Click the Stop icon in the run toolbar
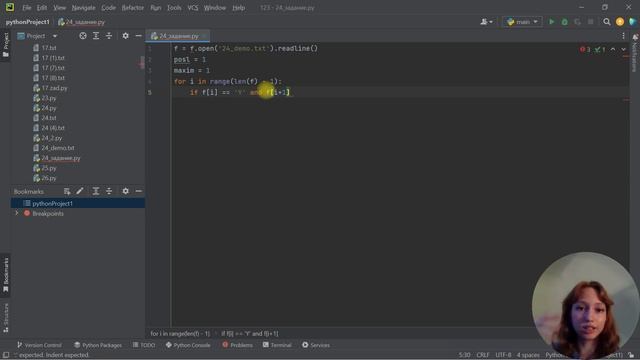The height and width of the screenshot is (360, 640). [x=590, y=22]
